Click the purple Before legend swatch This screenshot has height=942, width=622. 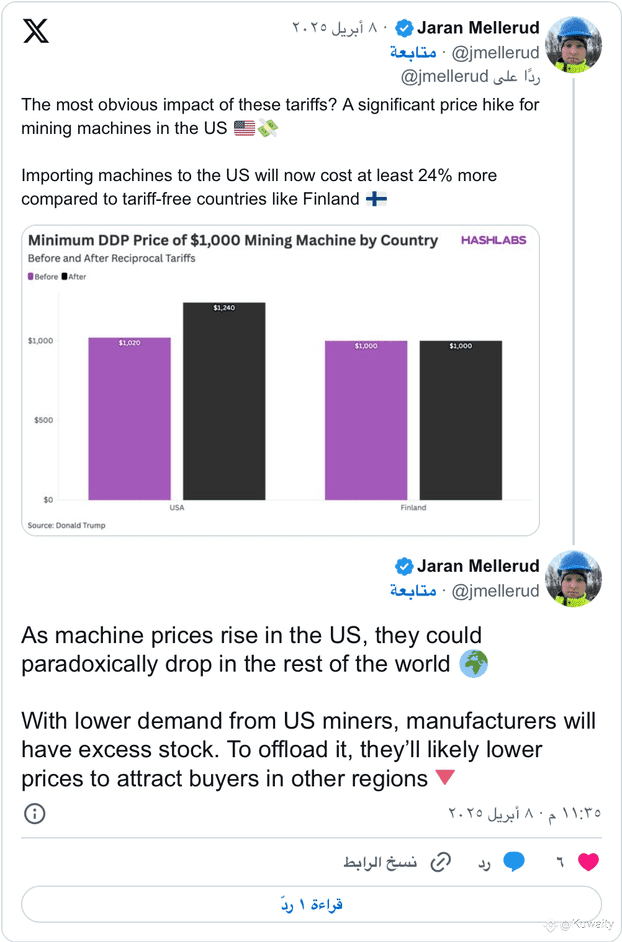[x=31, y=277]
